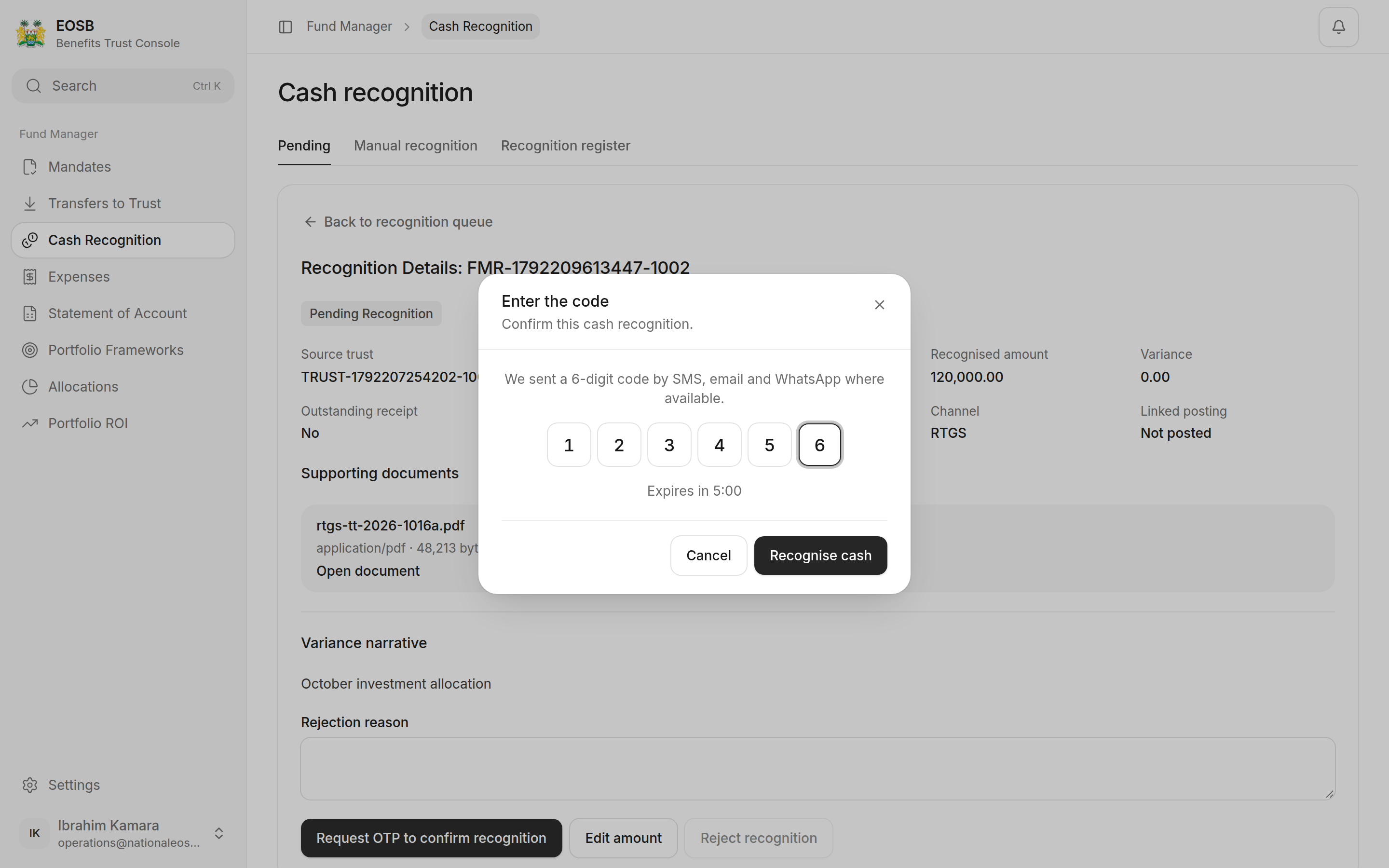This screenshot has width=1389, height=868.
Task: Click the Linked posting value Not posted
Action: pyautogui.click(x=1175, y=434)
